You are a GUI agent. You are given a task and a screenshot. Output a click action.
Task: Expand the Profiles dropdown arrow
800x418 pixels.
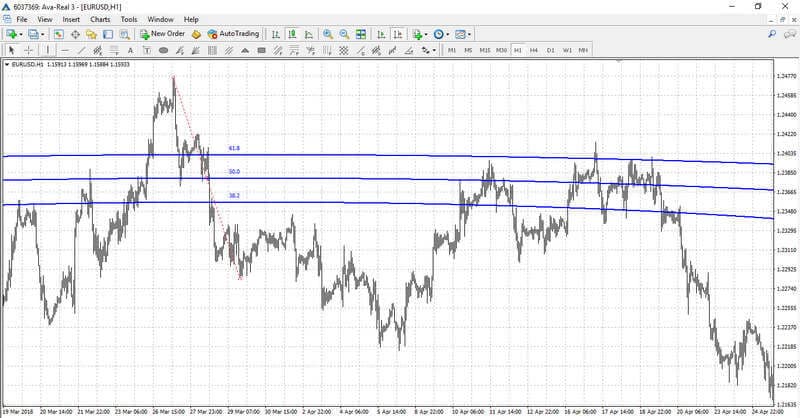pos(43,34)
